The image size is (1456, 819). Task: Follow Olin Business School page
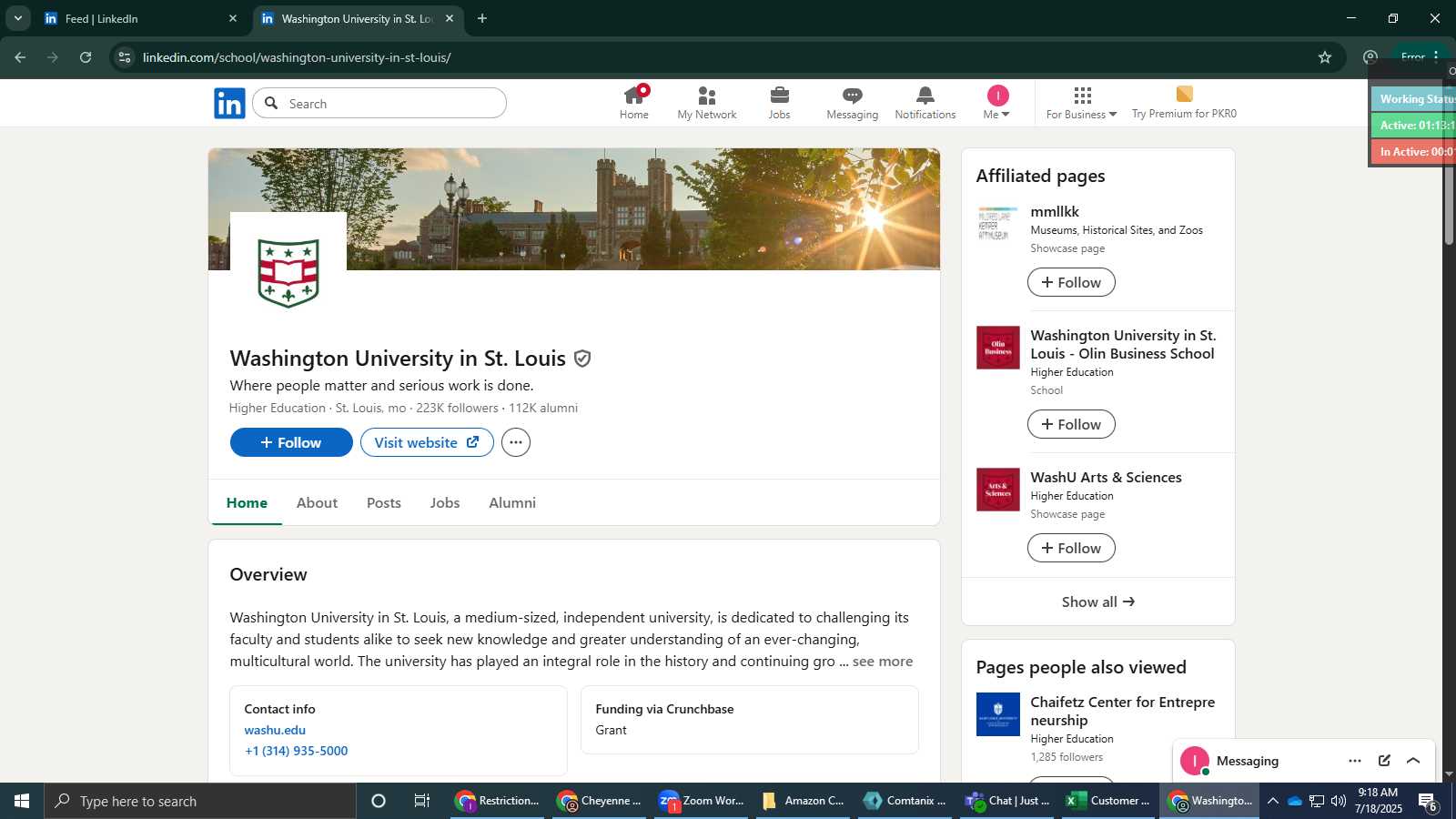pyautogui.click(x=1071, y=424)
